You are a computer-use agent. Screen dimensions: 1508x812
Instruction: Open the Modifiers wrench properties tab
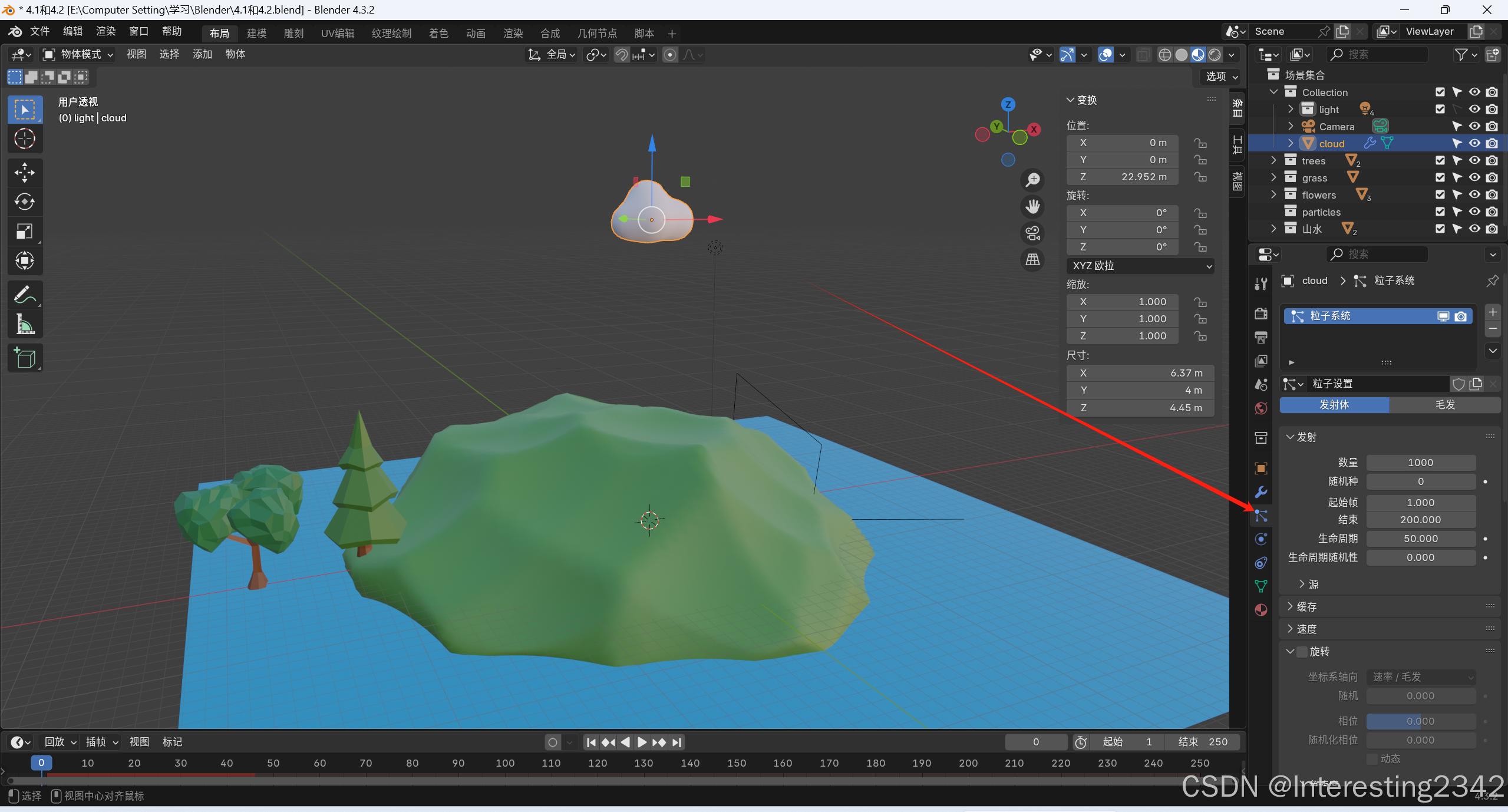coord(1261,492)
